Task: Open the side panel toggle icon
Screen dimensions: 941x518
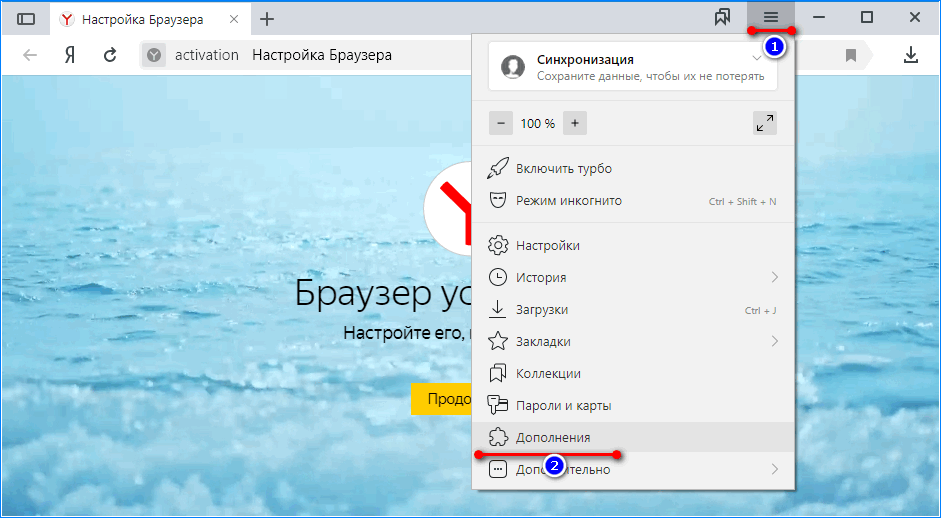Action: pyautogui.click(x=26, y=19)
